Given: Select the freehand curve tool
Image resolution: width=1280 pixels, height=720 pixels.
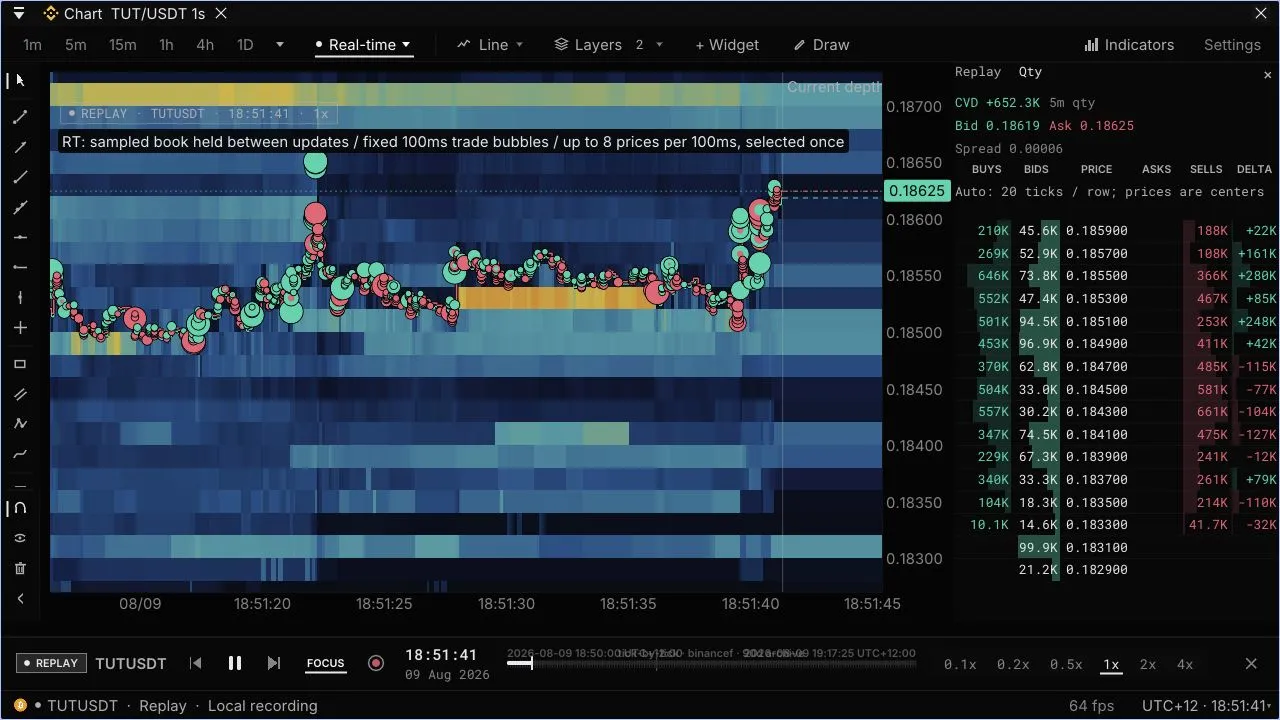Looking at the screenshot, I should (20, 455).
